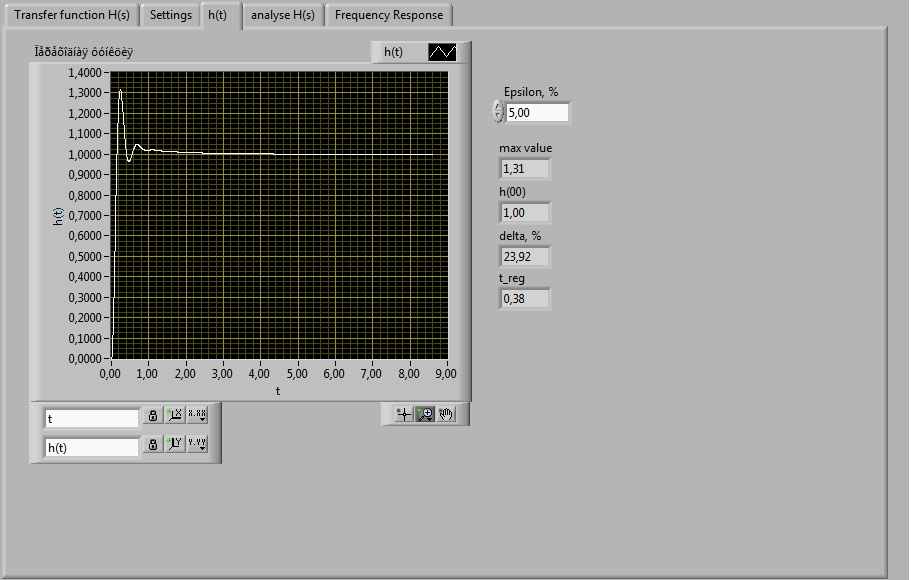This screenshot has height=580, width=911.
Task: Open the Transfer function H(s) tab
Action: point(72,15)
